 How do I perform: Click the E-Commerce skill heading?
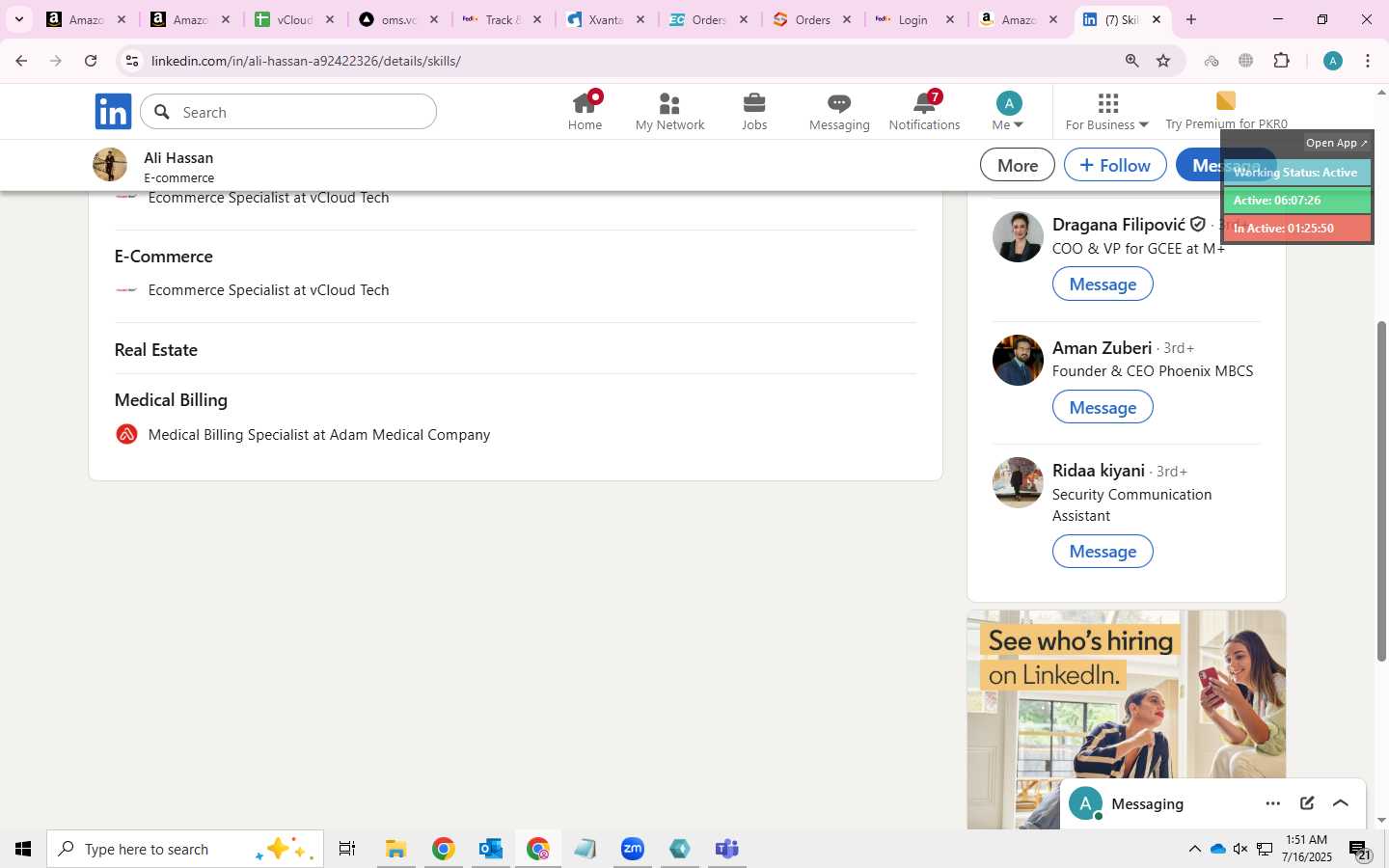[x=164, y=257]
